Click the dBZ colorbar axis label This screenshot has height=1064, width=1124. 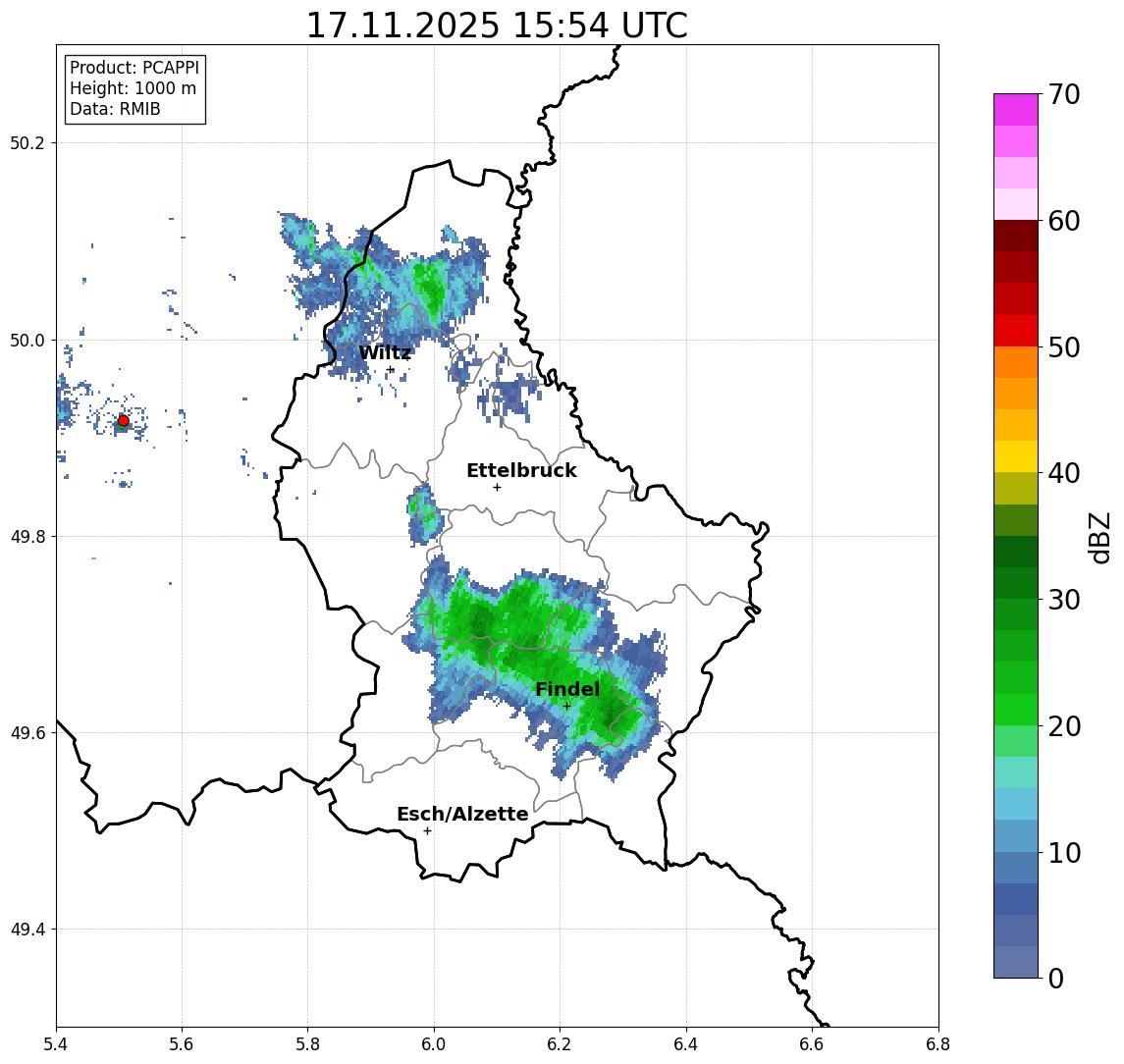pyautogui.click(x=1099, y=538)
